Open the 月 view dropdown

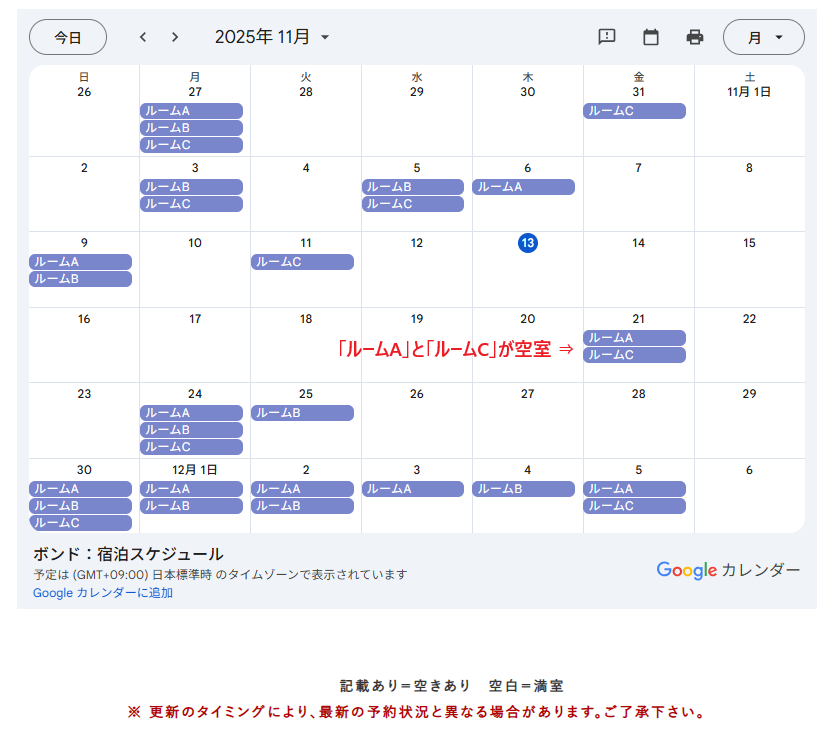point(763,37)
